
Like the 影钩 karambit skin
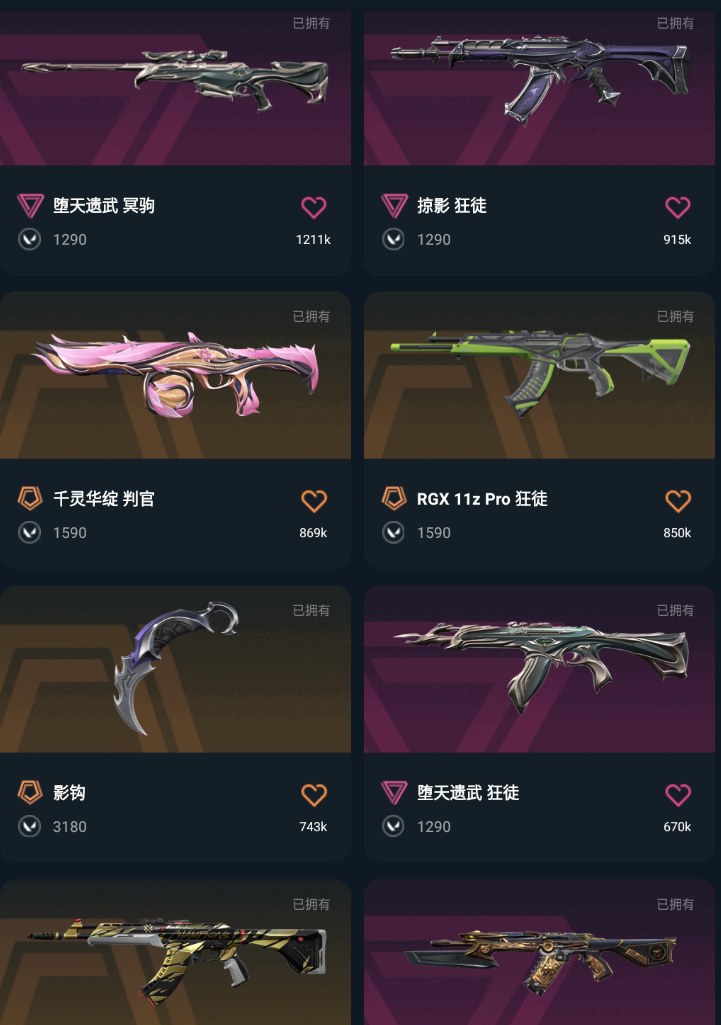click(314, 795)
